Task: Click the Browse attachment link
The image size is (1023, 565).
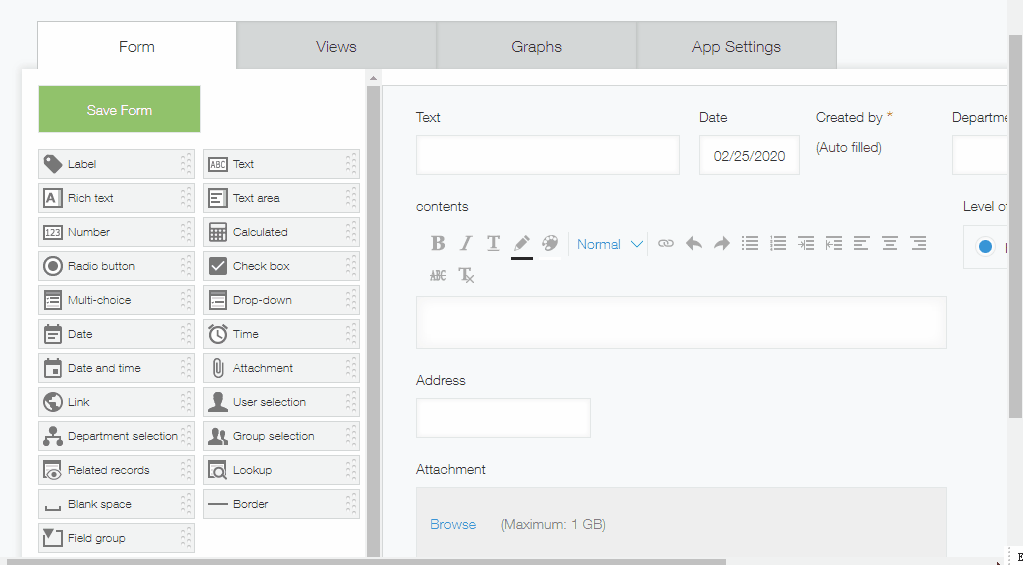Action: (x=453, y=525)
